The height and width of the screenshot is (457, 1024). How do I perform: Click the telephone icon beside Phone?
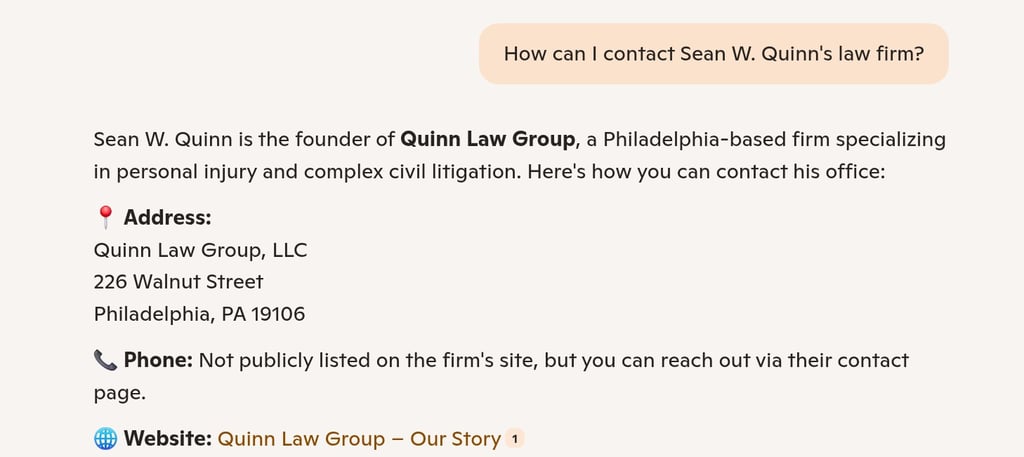(105, 360)
